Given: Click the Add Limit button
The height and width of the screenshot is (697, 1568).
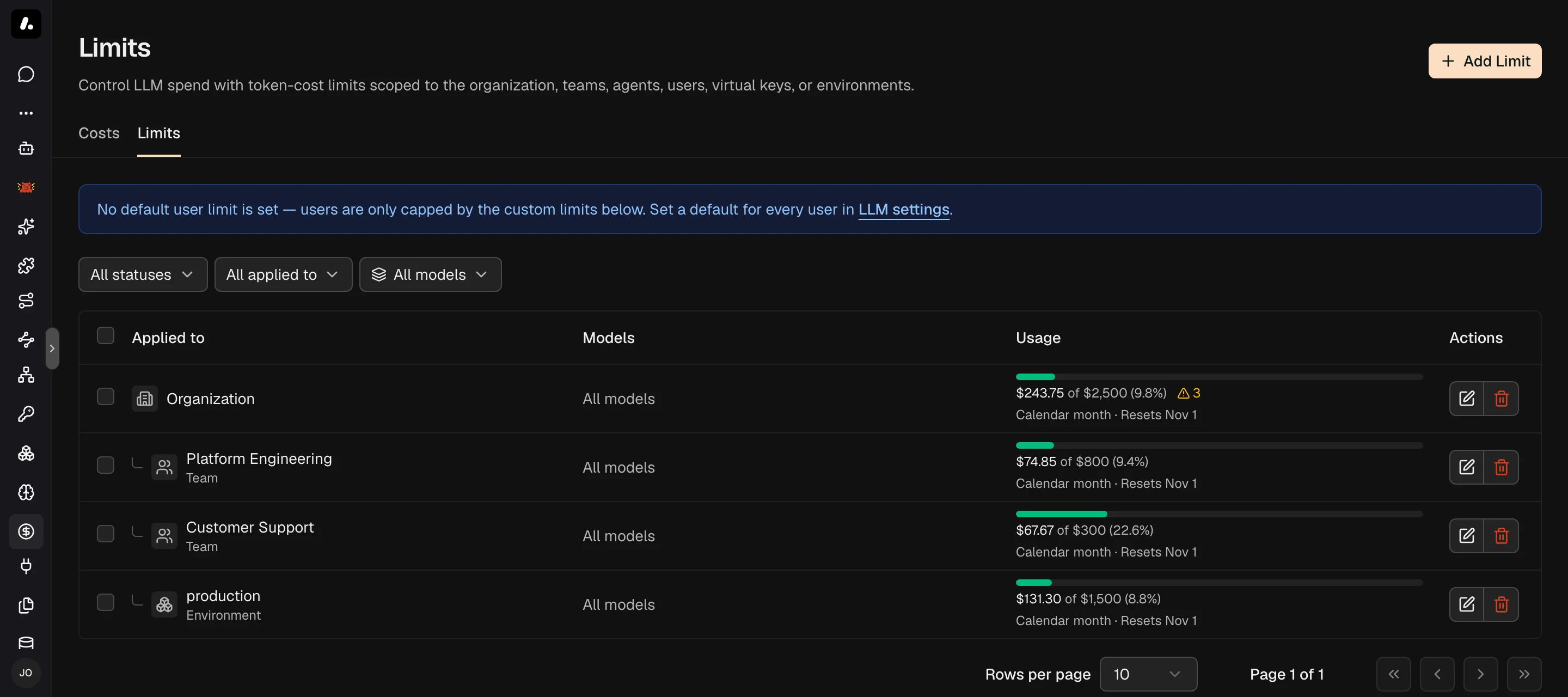Looking at the screenshot, I should [1485, 61].
